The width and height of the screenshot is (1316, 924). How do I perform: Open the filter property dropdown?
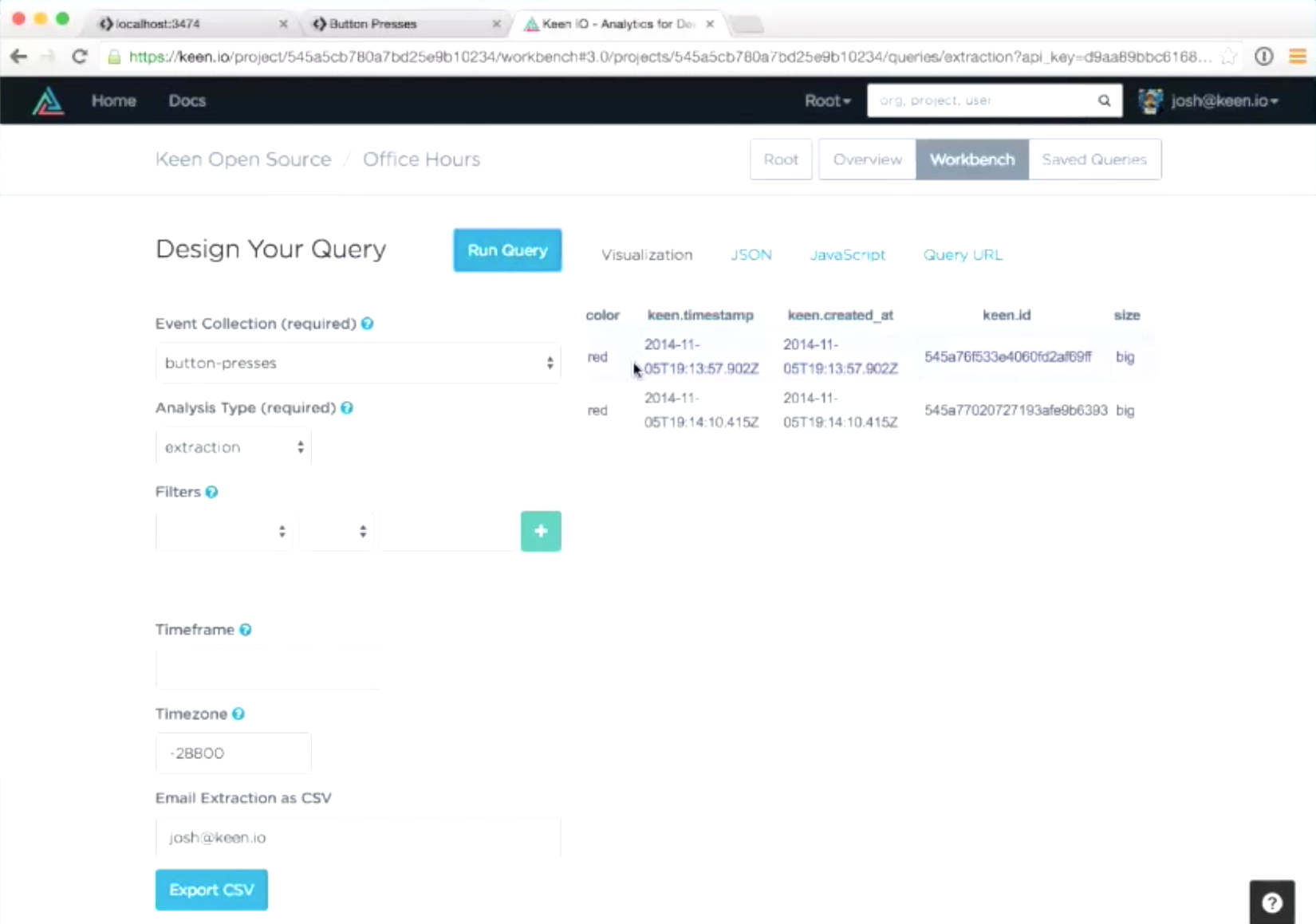(223, 531)
